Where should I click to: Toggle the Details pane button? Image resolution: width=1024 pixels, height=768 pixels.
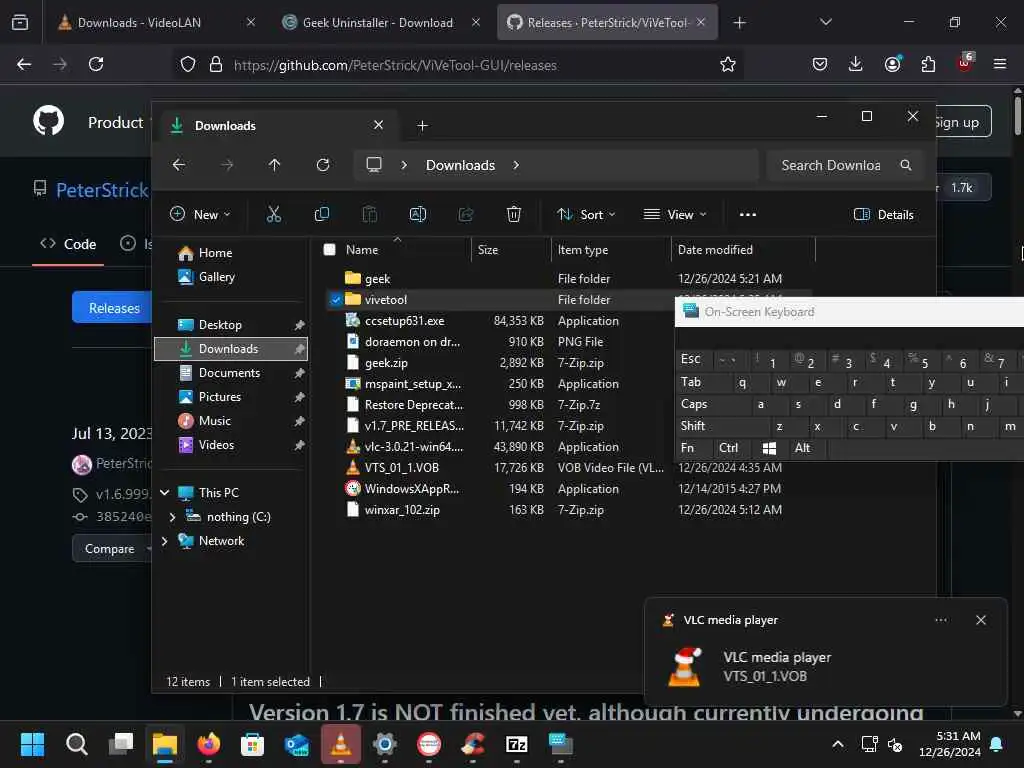pyautogui.click(x=884, y=214)
